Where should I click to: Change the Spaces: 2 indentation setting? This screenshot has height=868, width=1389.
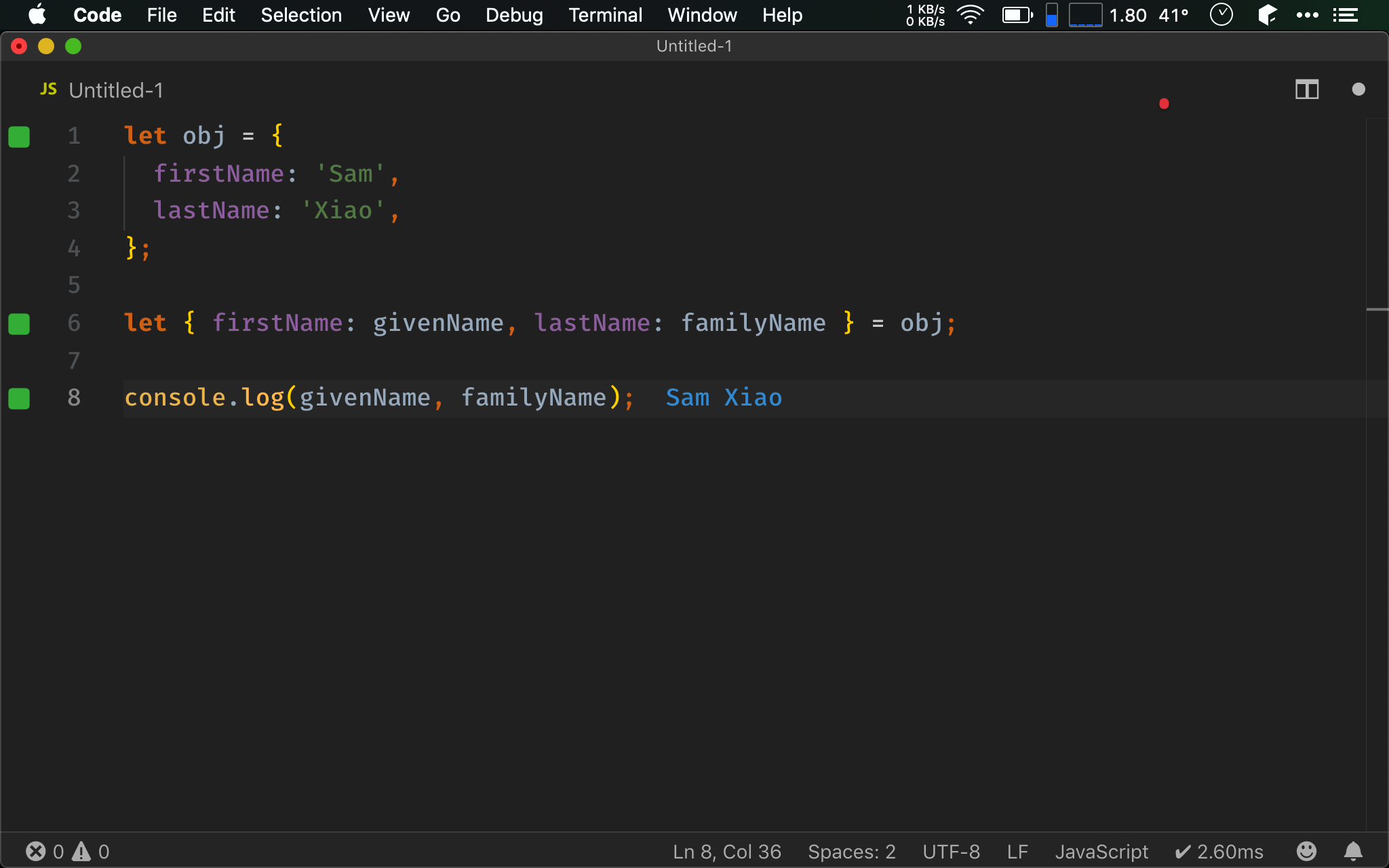click(x=851, y=851)
